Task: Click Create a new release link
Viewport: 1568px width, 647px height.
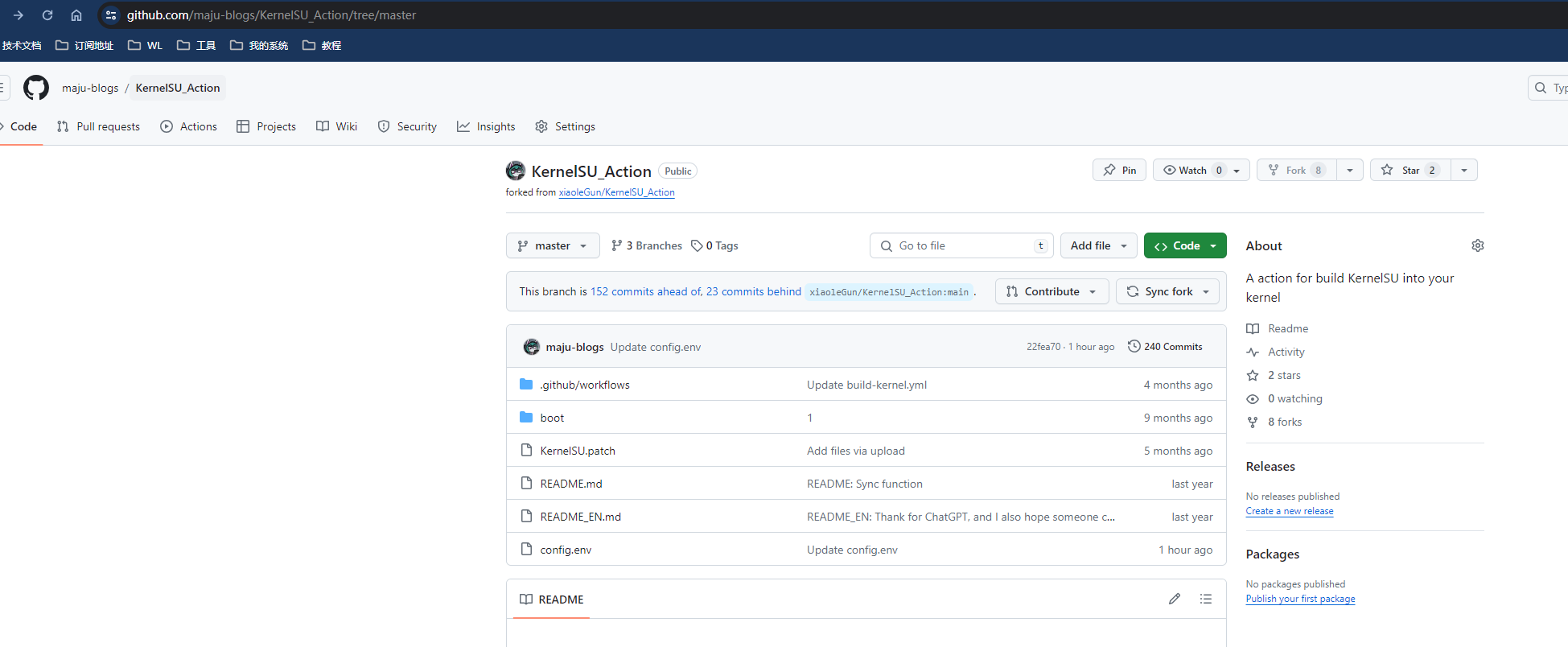Action: pos(1289,511)
